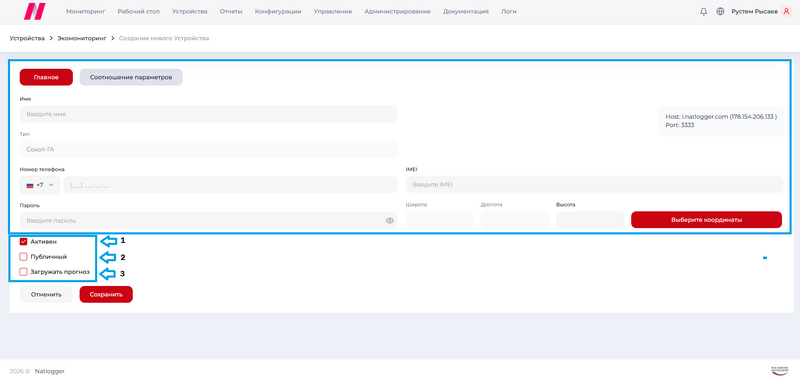Open the Устройства menu item
Image resolution: width=800 pixels, height=382 pixels.
coord(190,11)
